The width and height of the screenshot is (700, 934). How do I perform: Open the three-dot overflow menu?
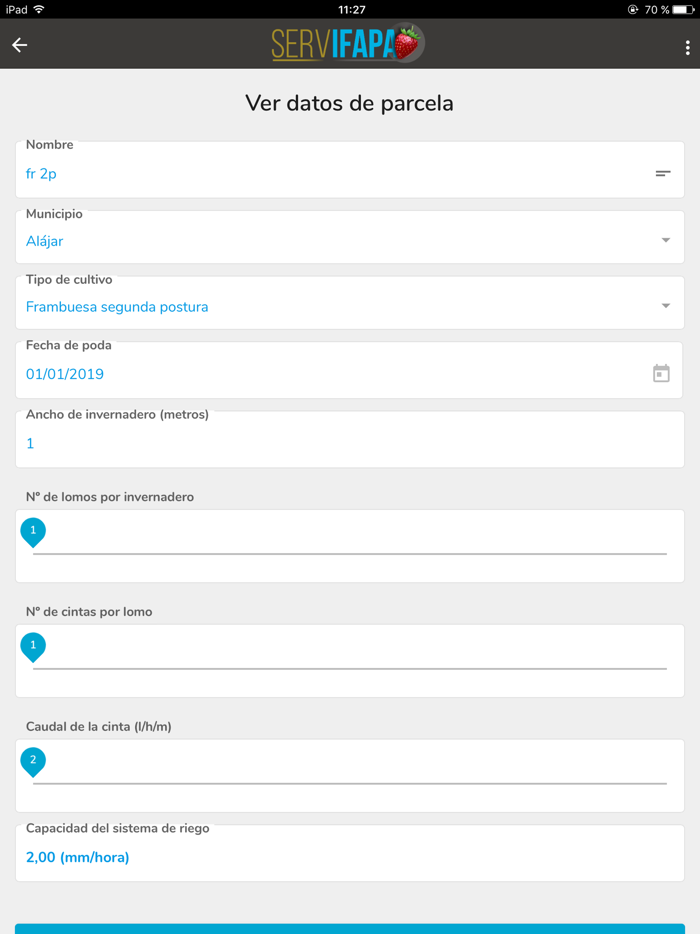coord(687,47)
